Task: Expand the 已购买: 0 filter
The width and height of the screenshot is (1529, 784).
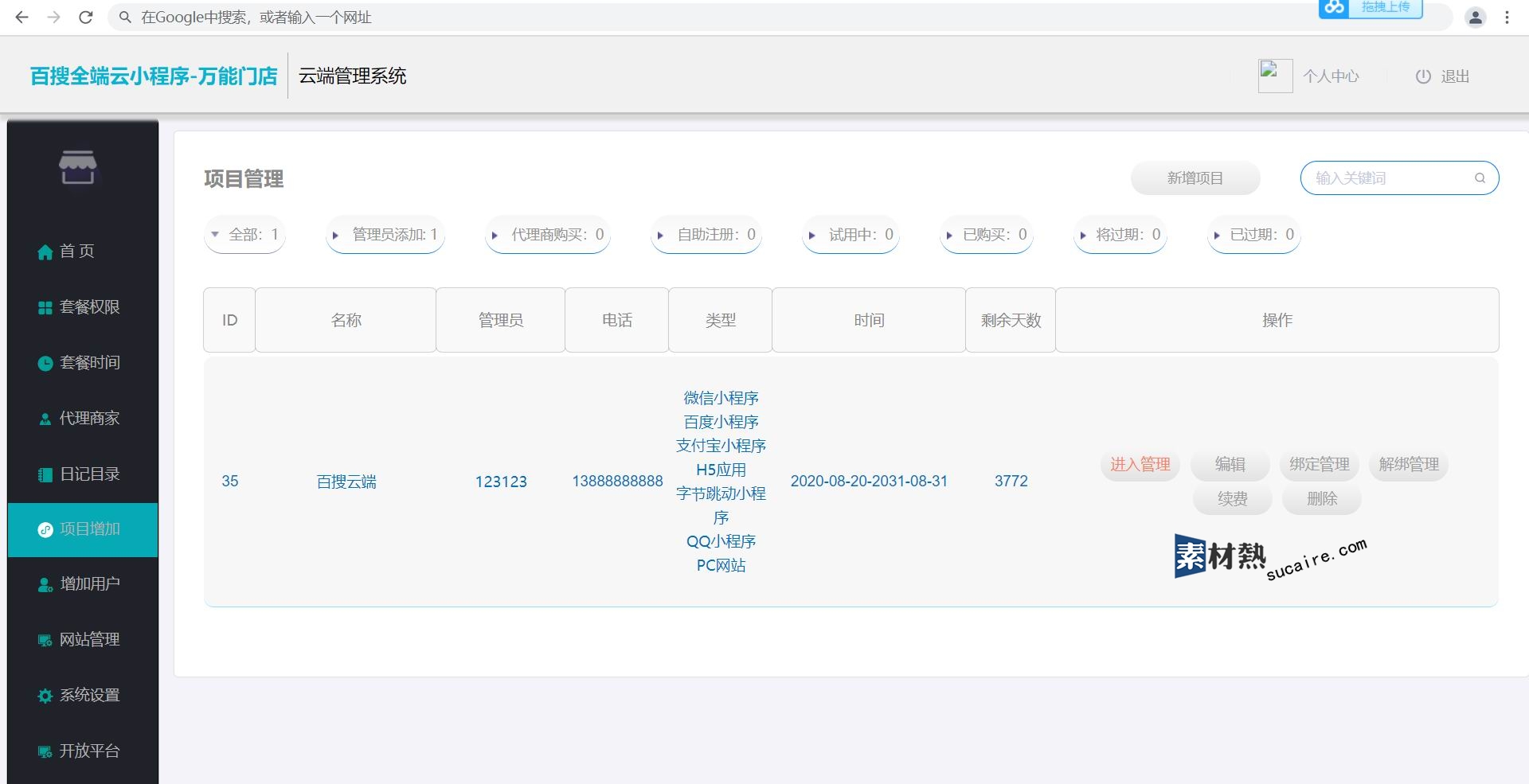Action: 987,235
